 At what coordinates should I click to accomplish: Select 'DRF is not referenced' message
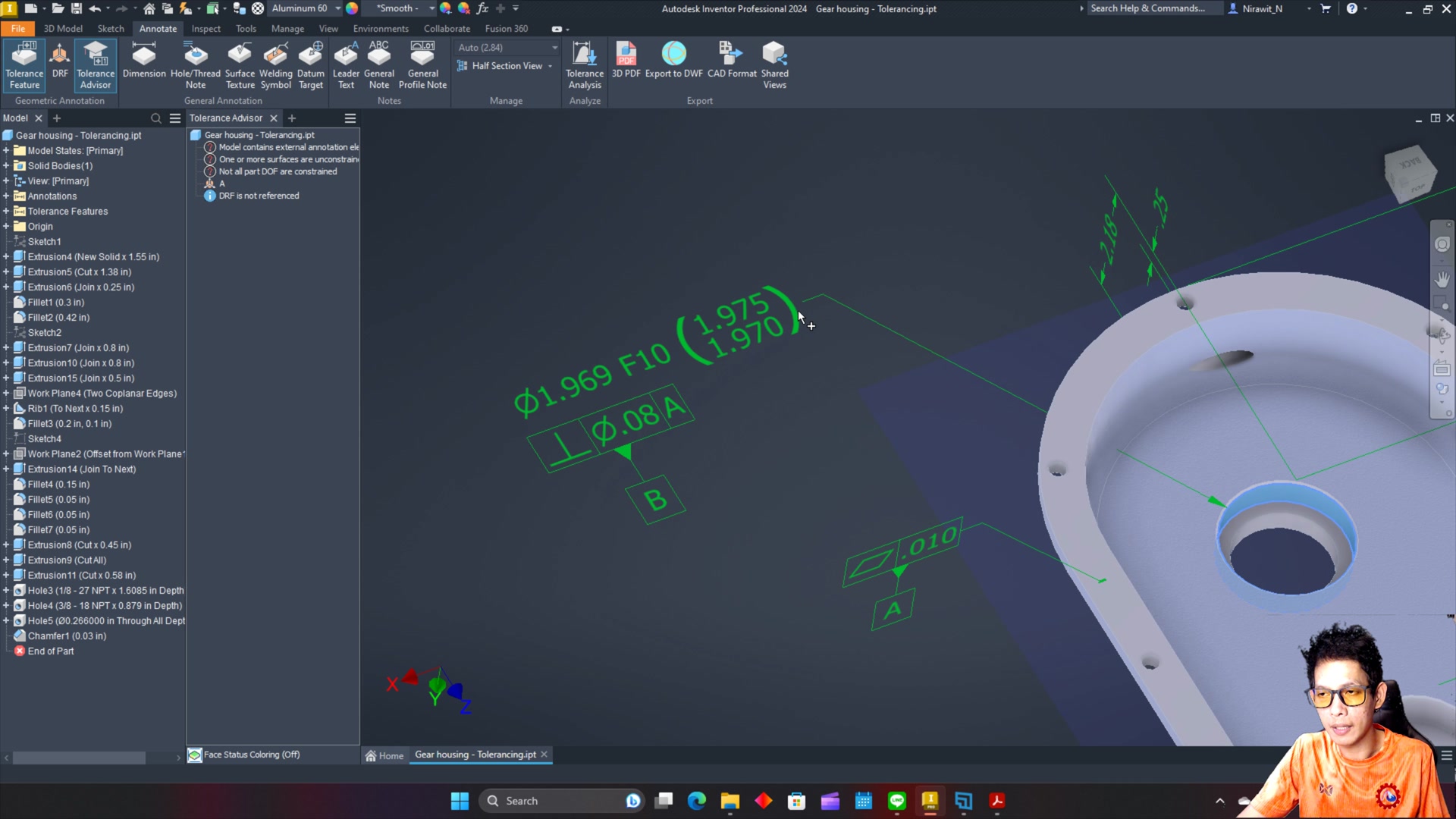pyautogui.click(x=259, y=196)
